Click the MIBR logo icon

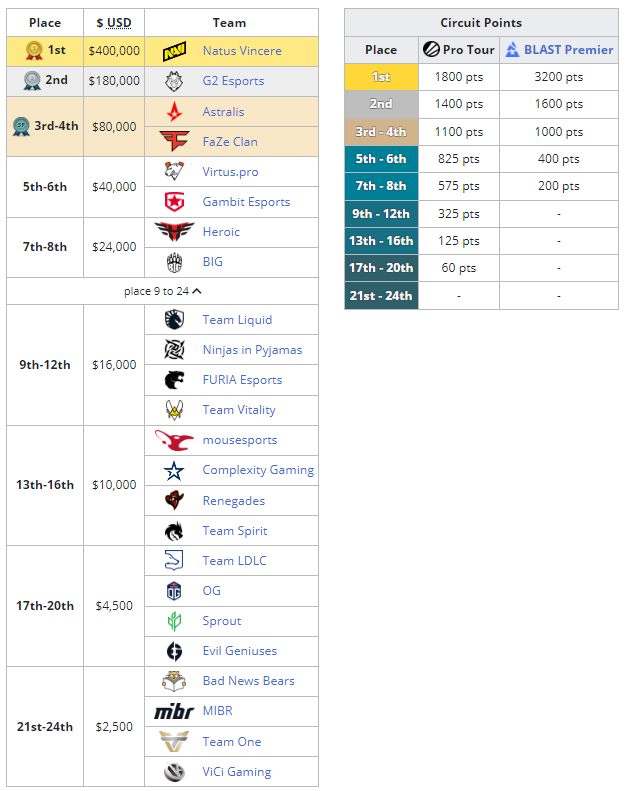pos(174,711)
